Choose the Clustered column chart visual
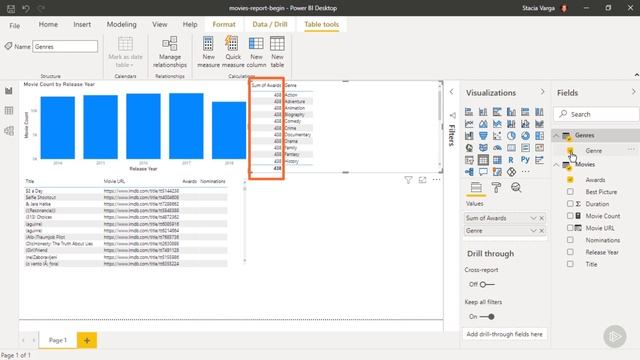The width and height of the screenshot is (640, 360). (511, 112)
